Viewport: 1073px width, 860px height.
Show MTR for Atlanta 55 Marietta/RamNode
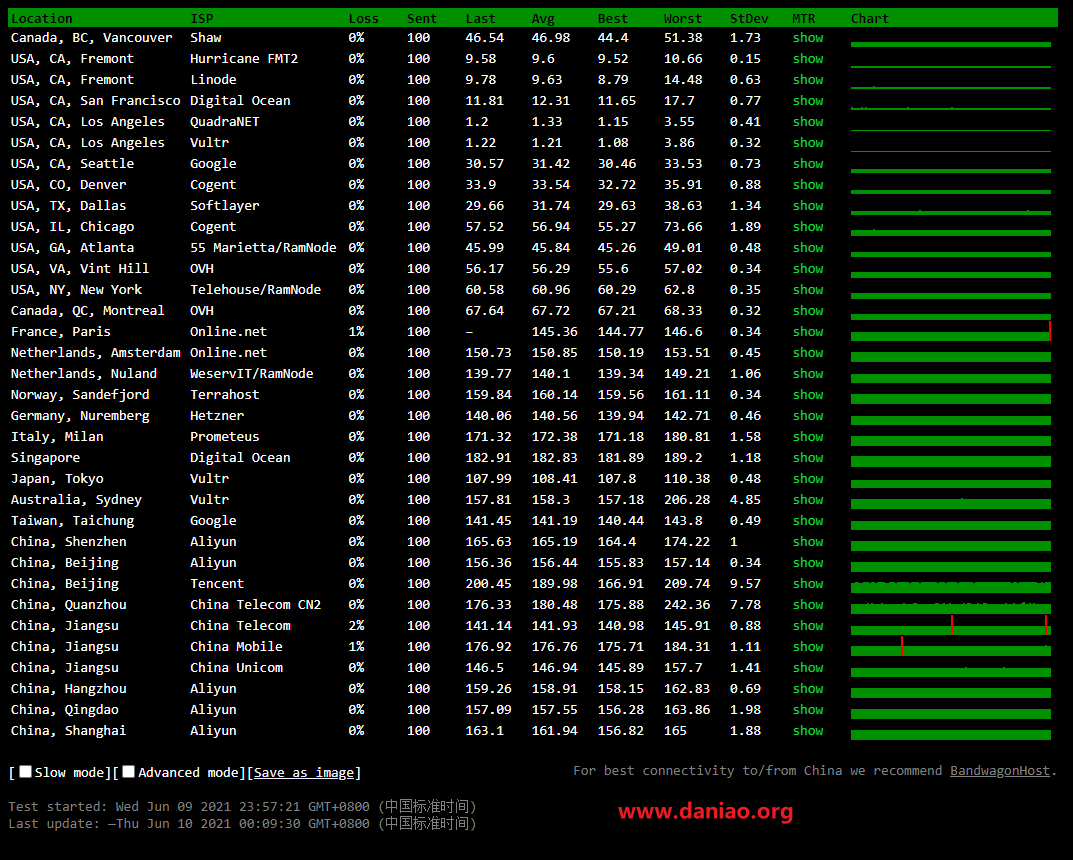(x=807, y=248)
